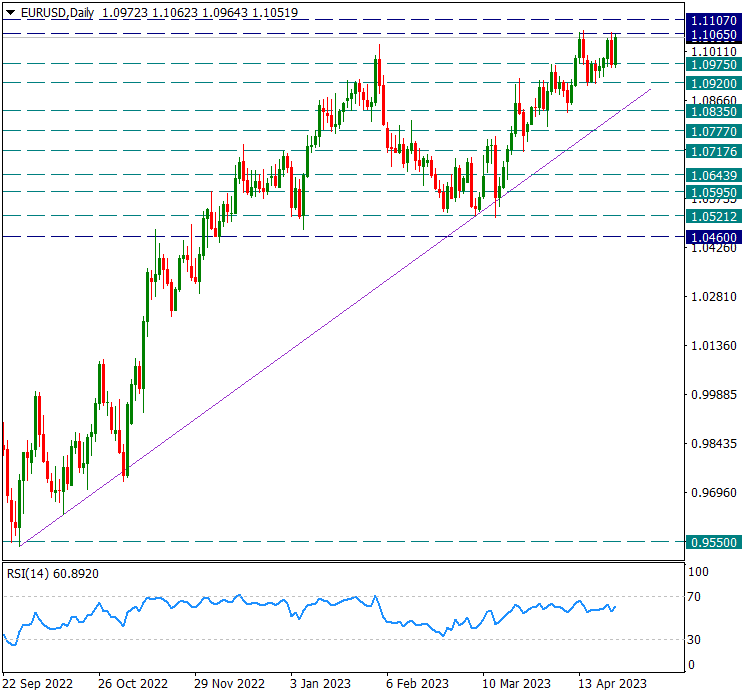Select the RSI 30 level label
This screenshot has height=696, width=748.
point(694,640)
